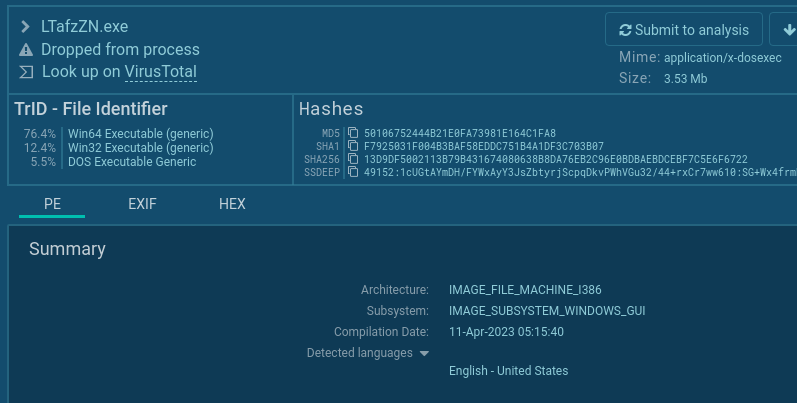The image size is (797, 403).
Task: Copy the SHA1 hash value
Action: pos(353,146)
